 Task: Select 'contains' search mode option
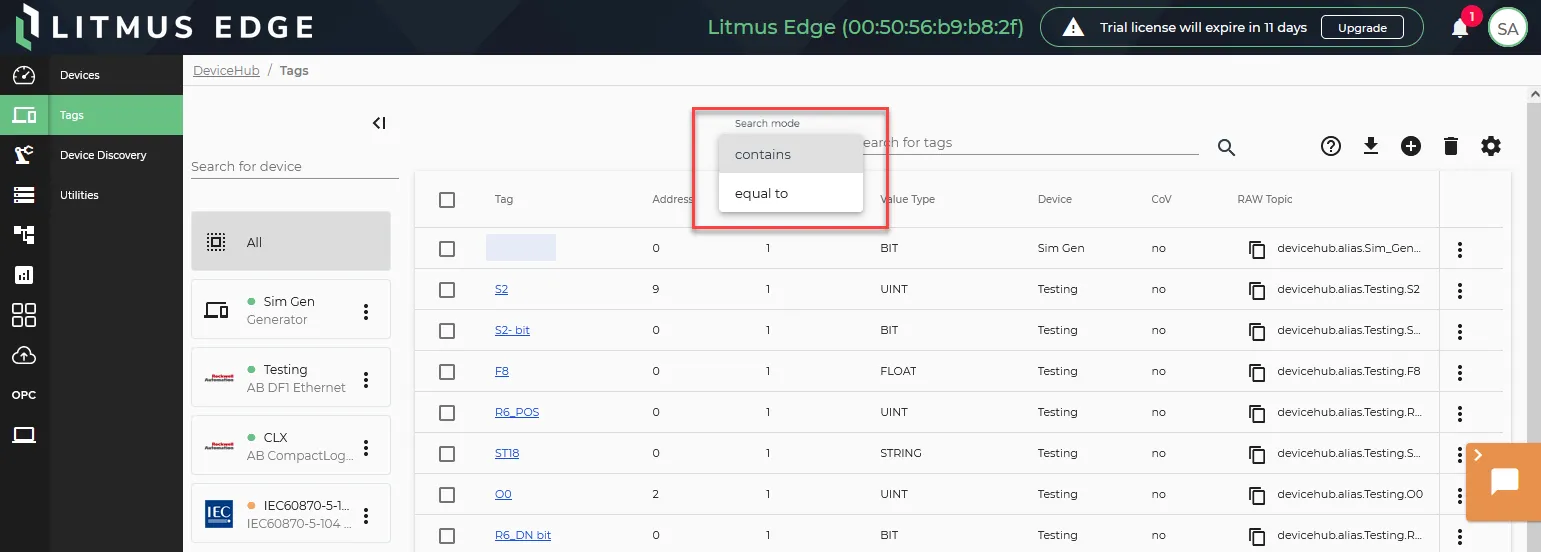(790, 154)
